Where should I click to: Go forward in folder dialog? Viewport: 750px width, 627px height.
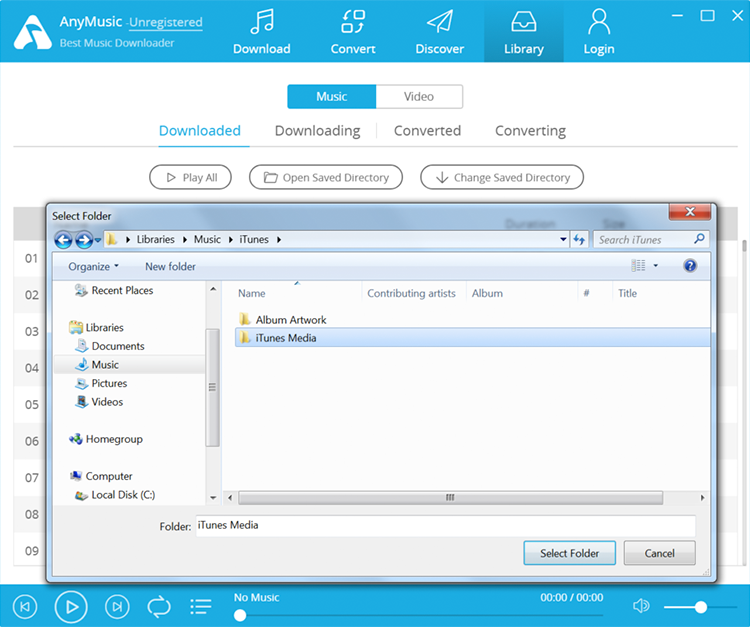pyautogui.click(x=84, y=240)
